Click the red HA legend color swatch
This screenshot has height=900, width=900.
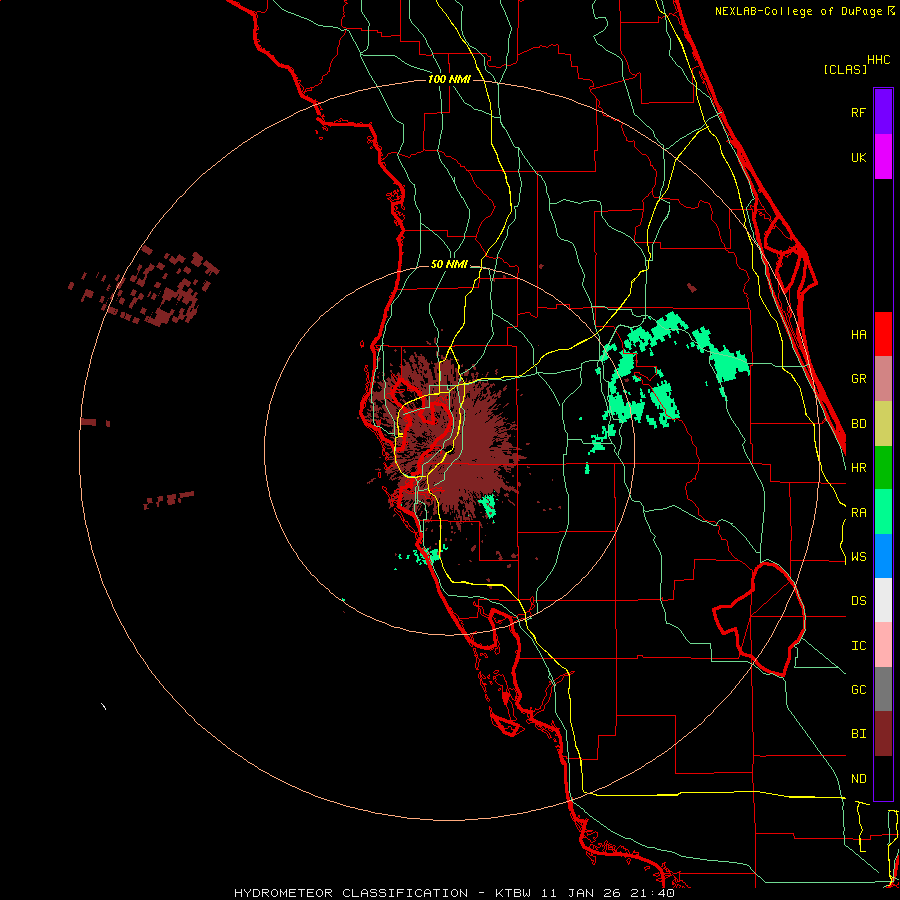(x=883, y=334)
